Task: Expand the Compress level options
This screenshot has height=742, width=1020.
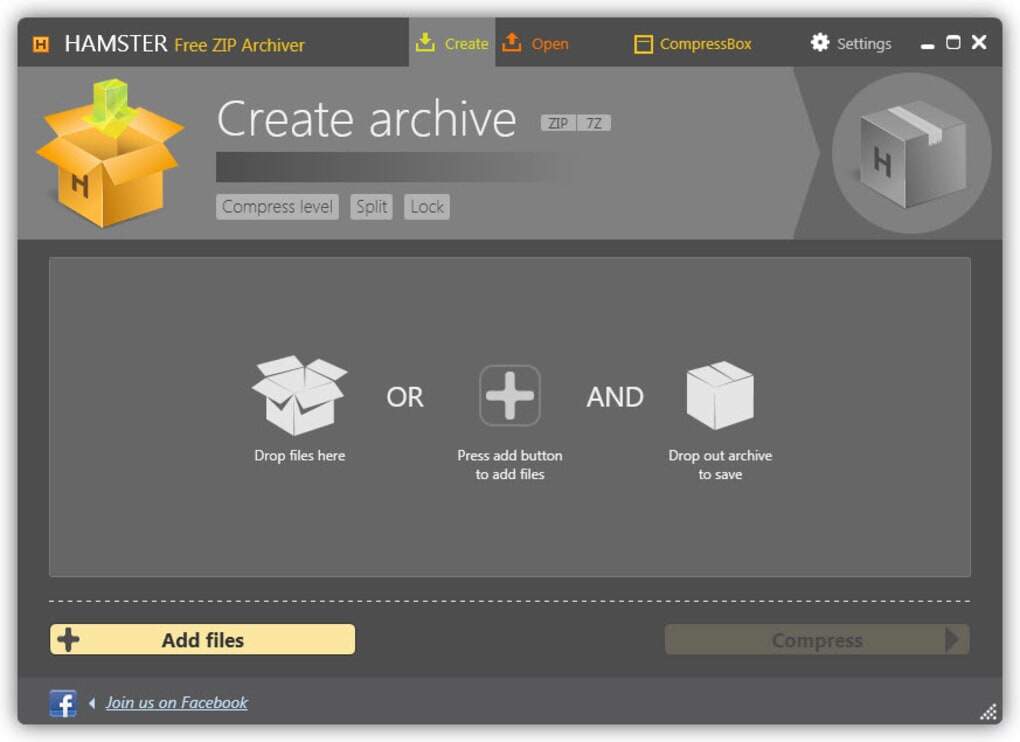Action: click(277, 207)
